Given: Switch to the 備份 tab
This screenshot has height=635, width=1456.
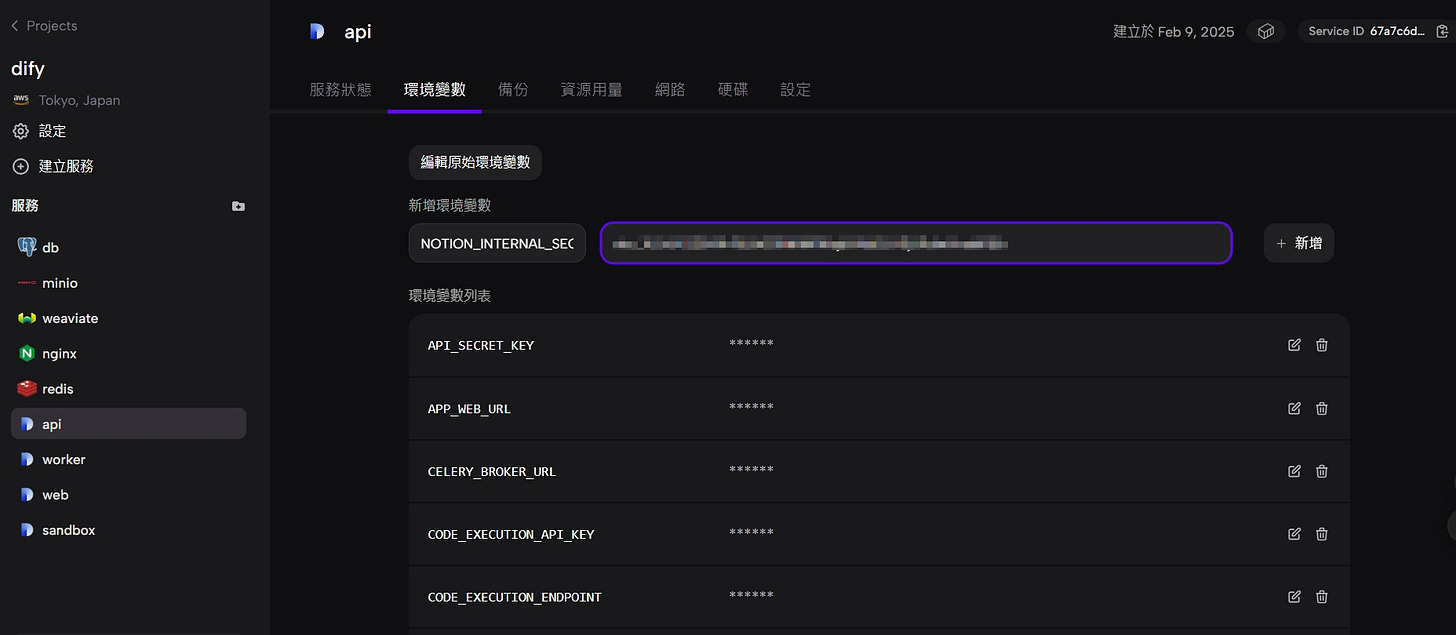Looking at the screenshot, I should coord(513,89).
